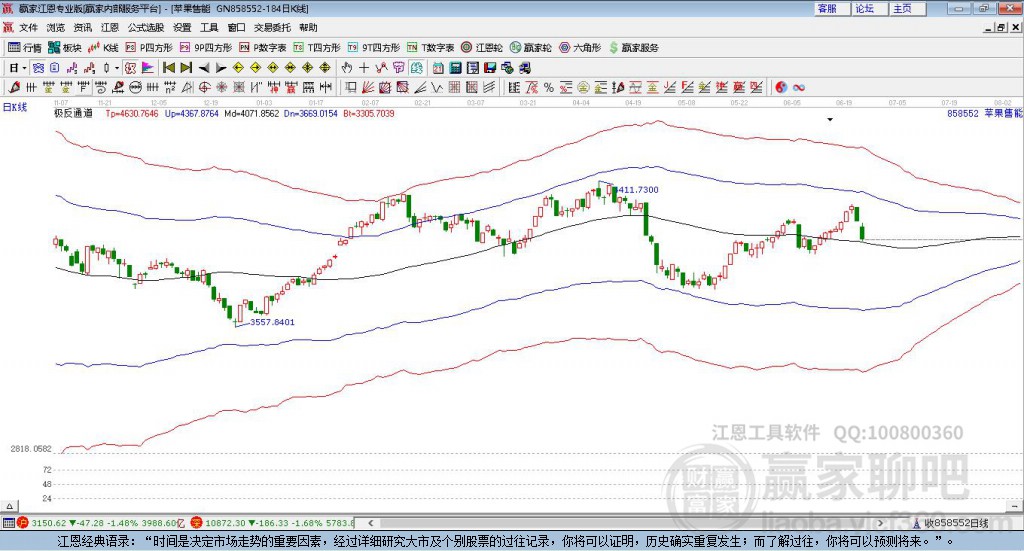Open the 板块 sector view
Screen dimensions: 1024x551
click(65, 48)
